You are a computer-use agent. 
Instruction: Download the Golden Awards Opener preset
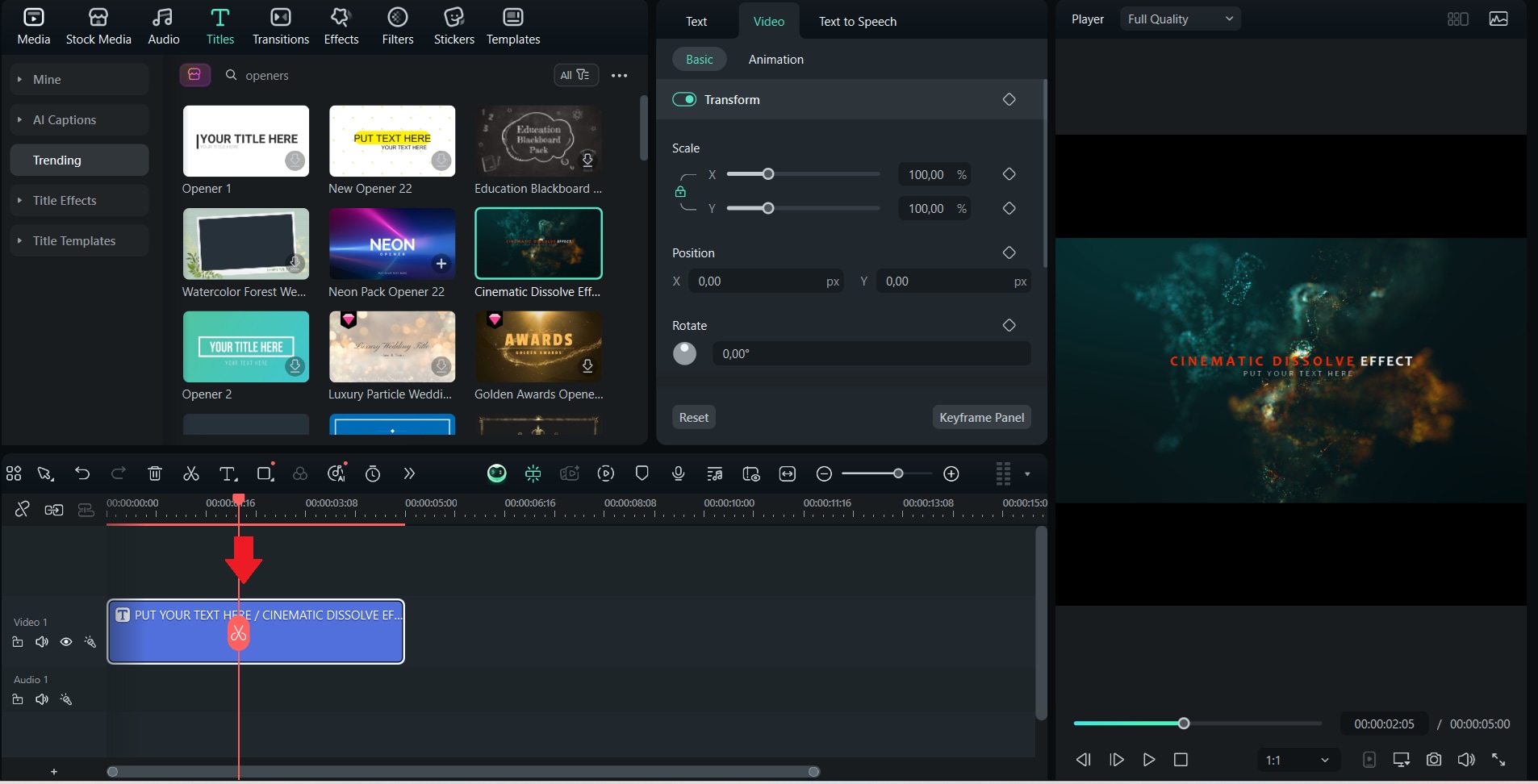587,366
